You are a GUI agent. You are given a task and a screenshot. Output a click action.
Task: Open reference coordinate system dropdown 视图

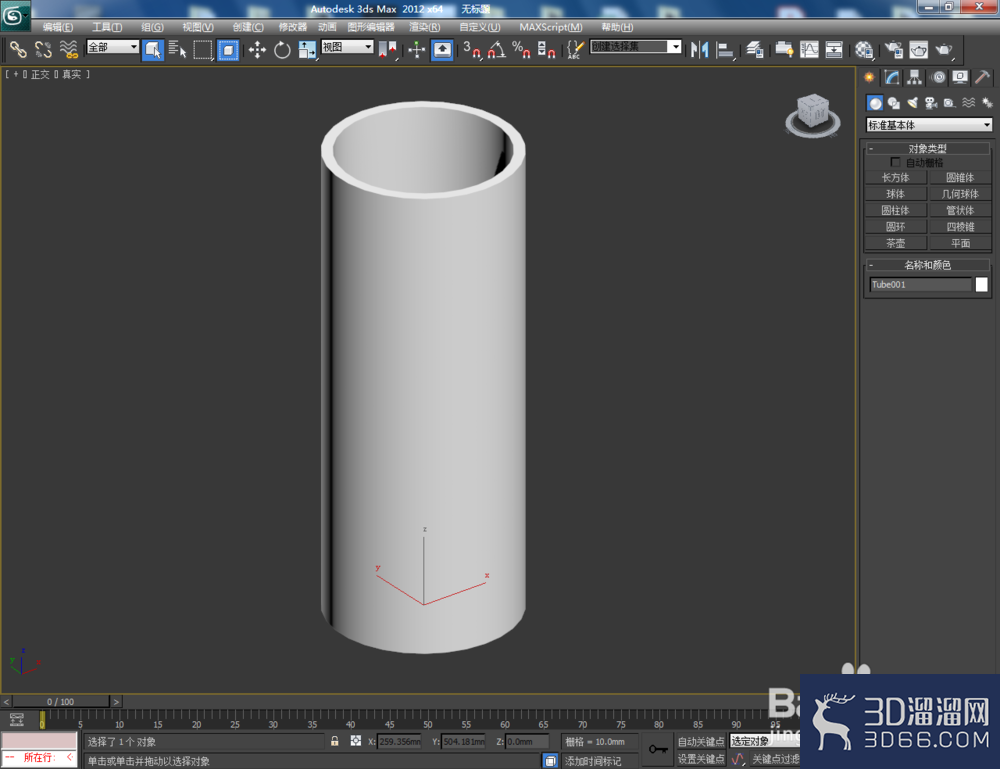347,47
